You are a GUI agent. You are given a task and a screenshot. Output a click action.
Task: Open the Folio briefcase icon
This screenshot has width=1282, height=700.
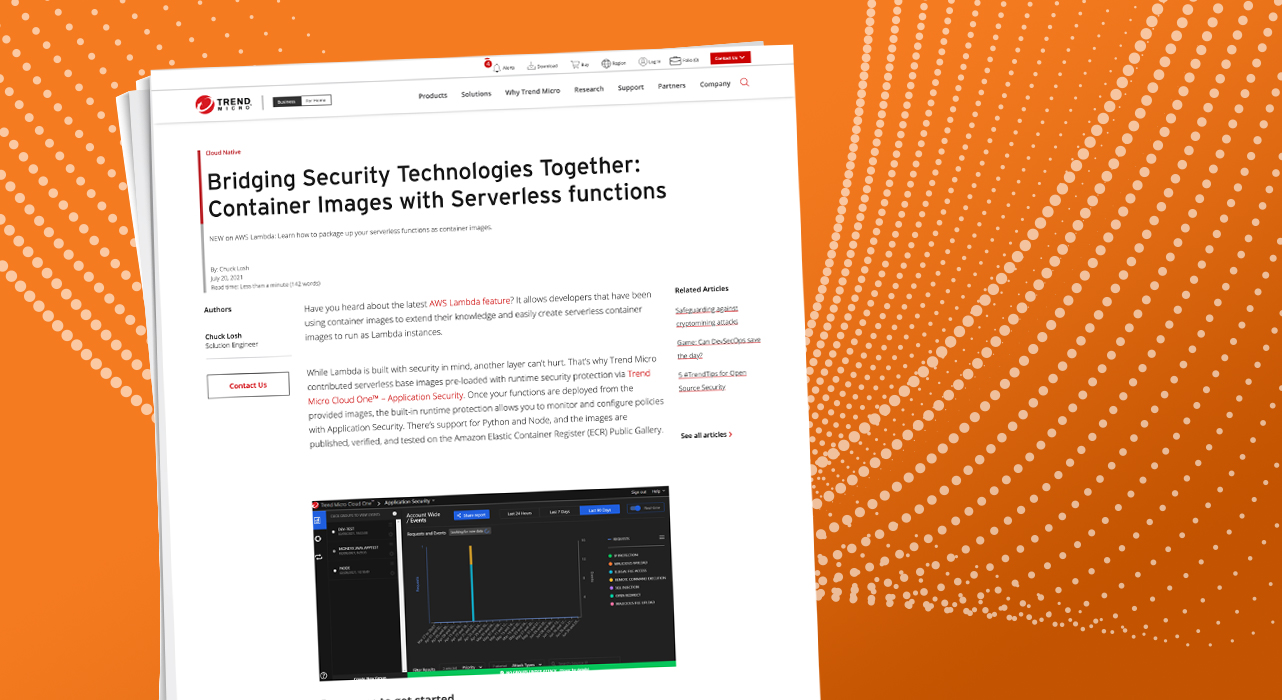click(676, 60)
